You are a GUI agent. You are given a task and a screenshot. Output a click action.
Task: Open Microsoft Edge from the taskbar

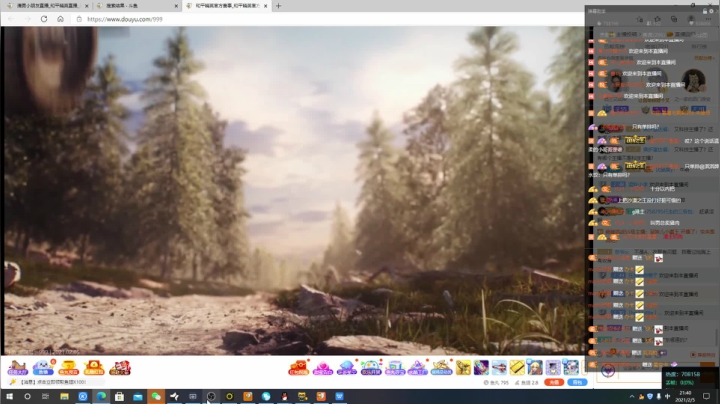coord(101,396)
